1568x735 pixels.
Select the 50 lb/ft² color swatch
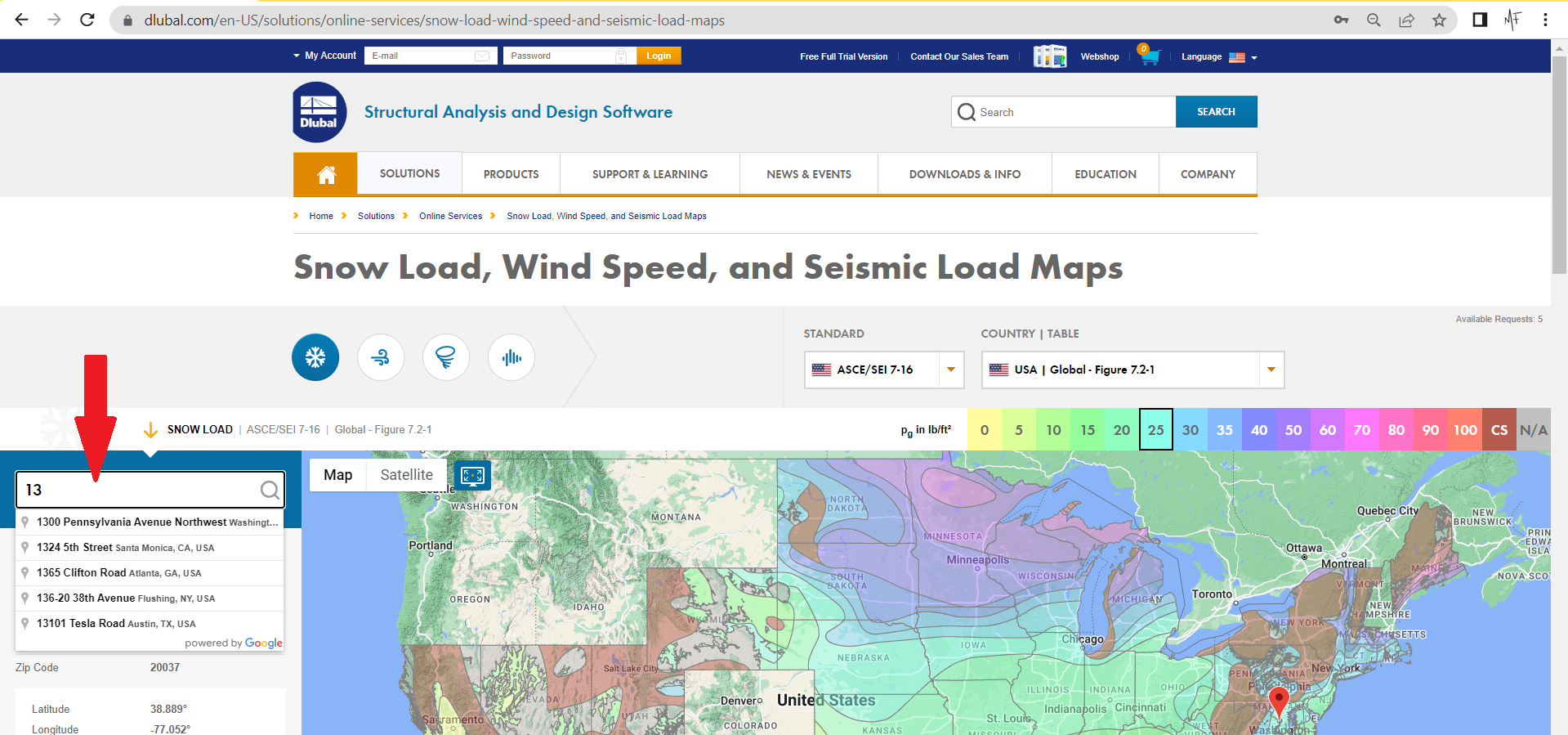tap(1293, 430)
